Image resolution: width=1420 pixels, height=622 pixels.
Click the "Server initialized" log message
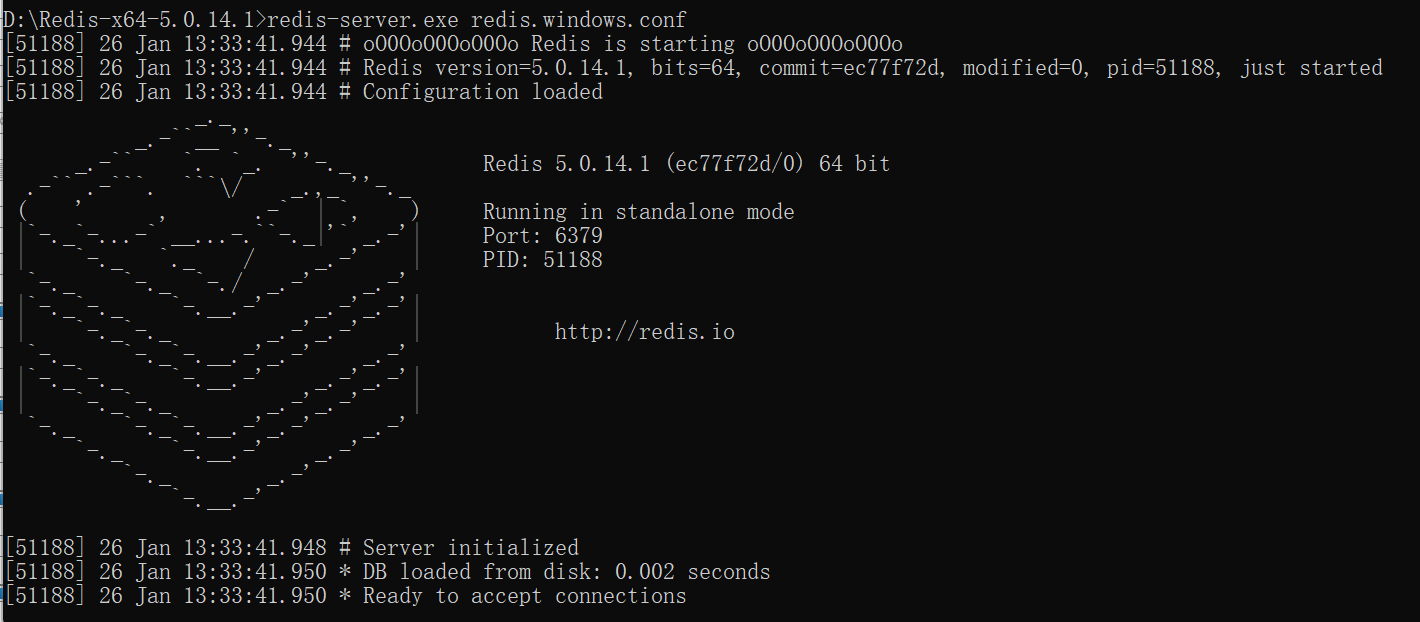[470, 548]
